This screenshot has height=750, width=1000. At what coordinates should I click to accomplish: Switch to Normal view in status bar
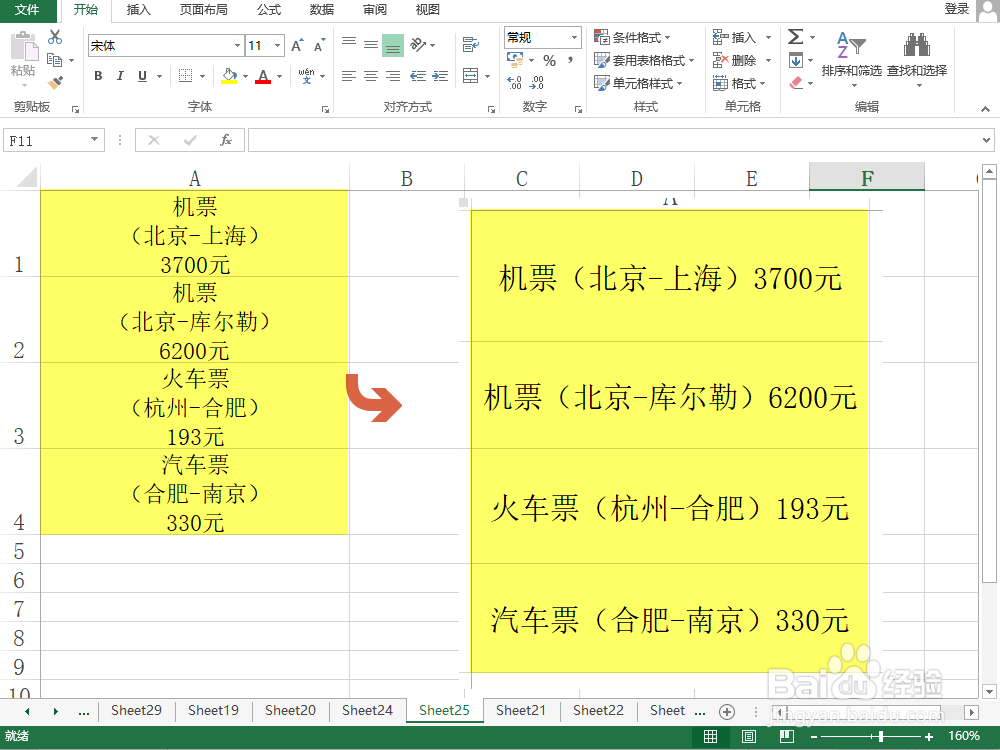710,737
